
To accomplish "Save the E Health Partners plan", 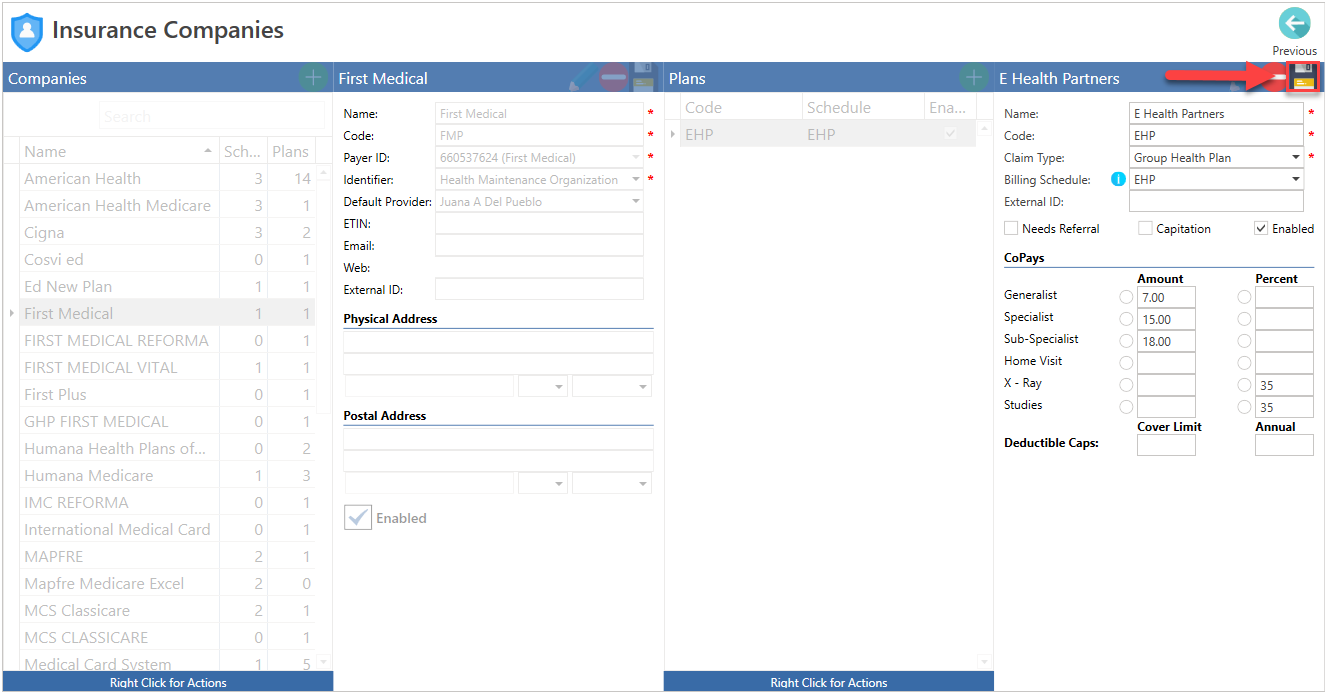I will coord(1303,77).
